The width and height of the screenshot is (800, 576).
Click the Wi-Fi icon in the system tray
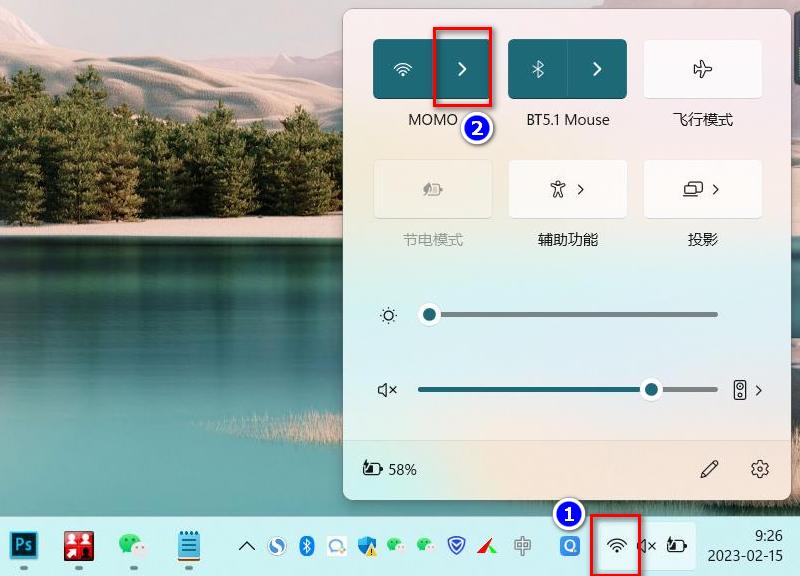[x=616, y=547]
